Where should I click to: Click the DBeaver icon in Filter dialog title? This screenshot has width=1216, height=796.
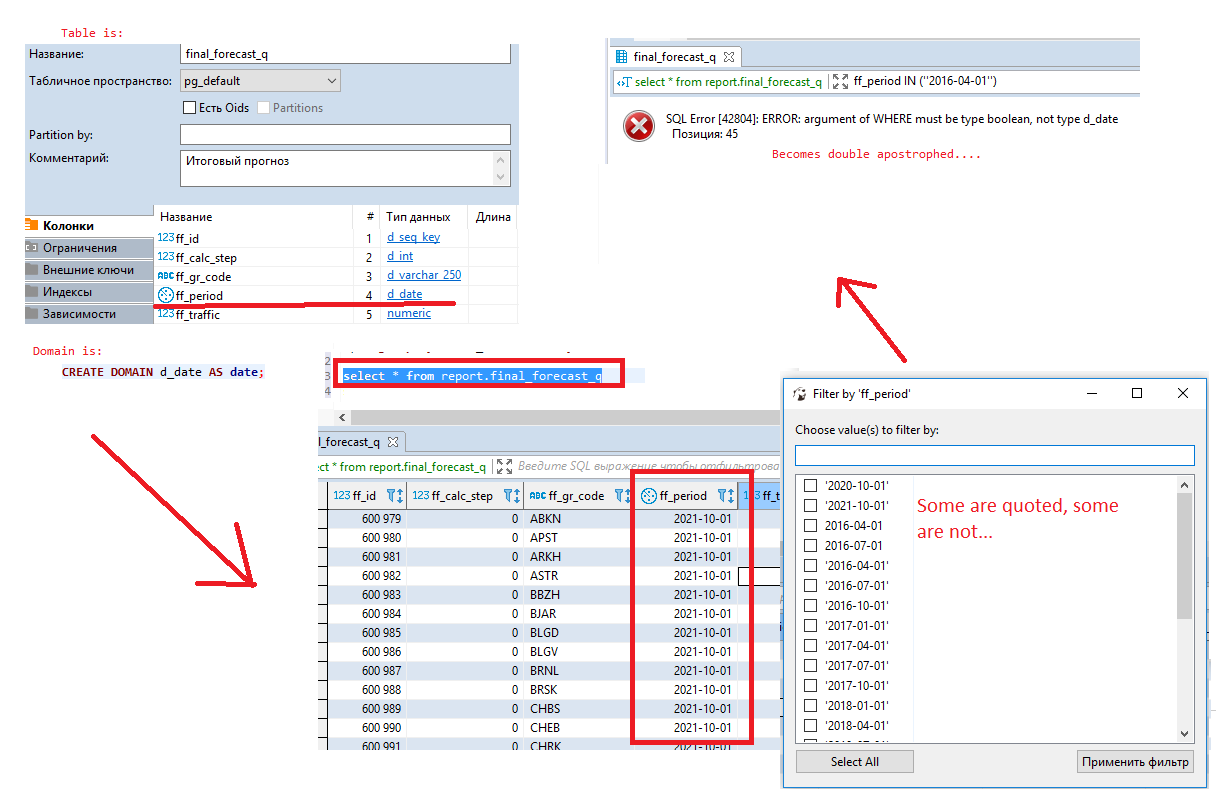[x=800, y=394]
